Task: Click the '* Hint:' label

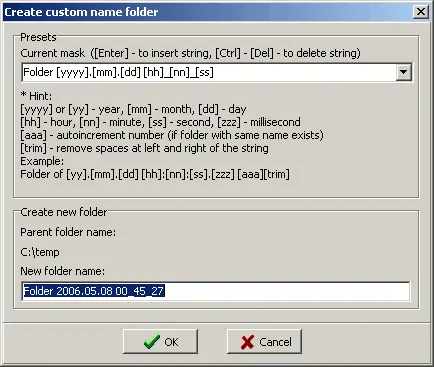Action: [x=36, y=96]
